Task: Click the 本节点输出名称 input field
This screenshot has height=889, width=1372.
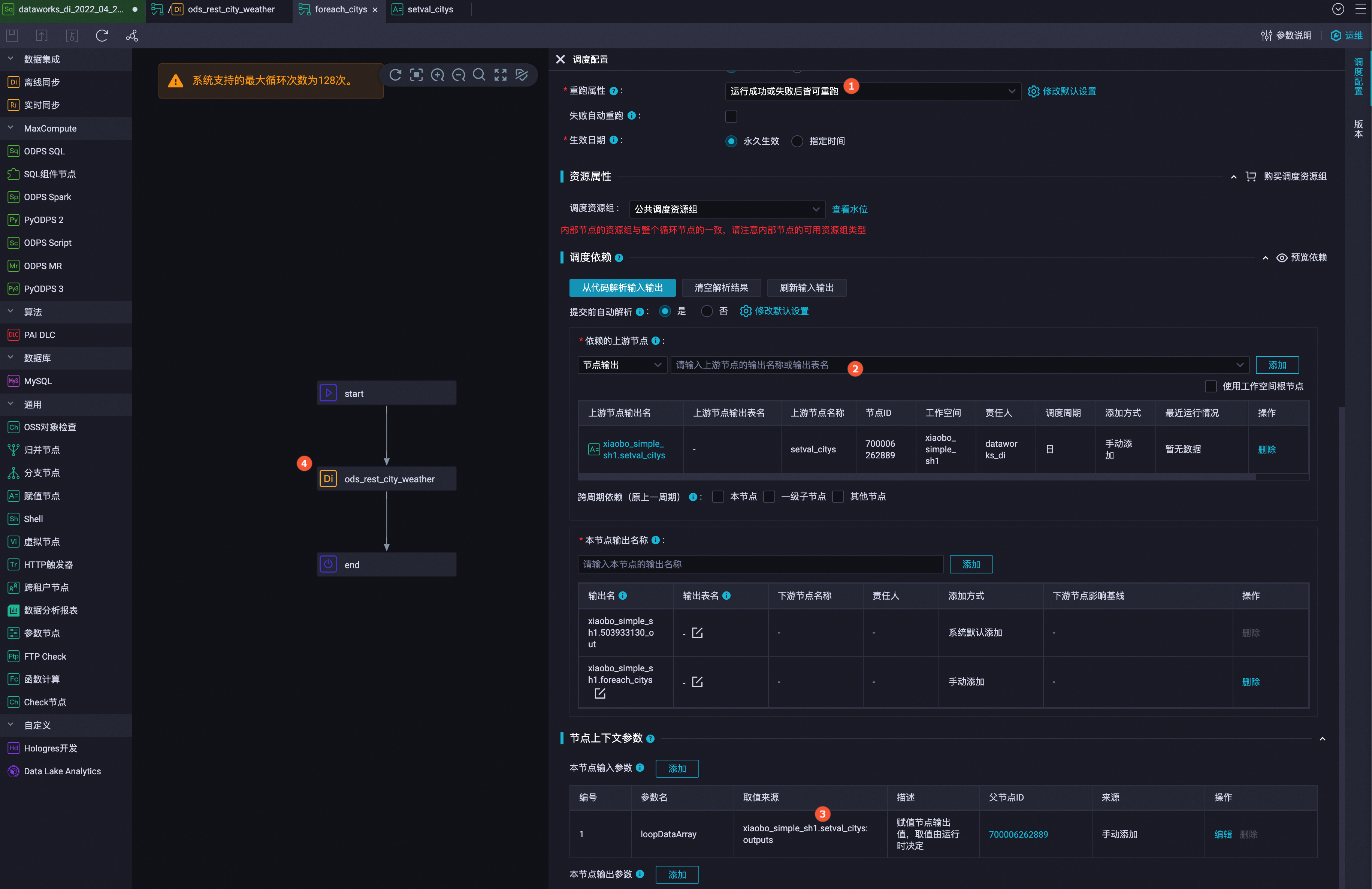Action: pyautogui.click(x=760, y=564)
